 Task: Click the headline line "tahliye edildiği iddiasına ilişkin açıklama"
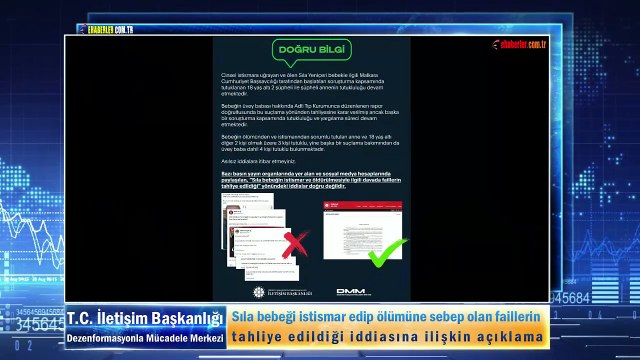pyautogui.click(x=387, y=337)
